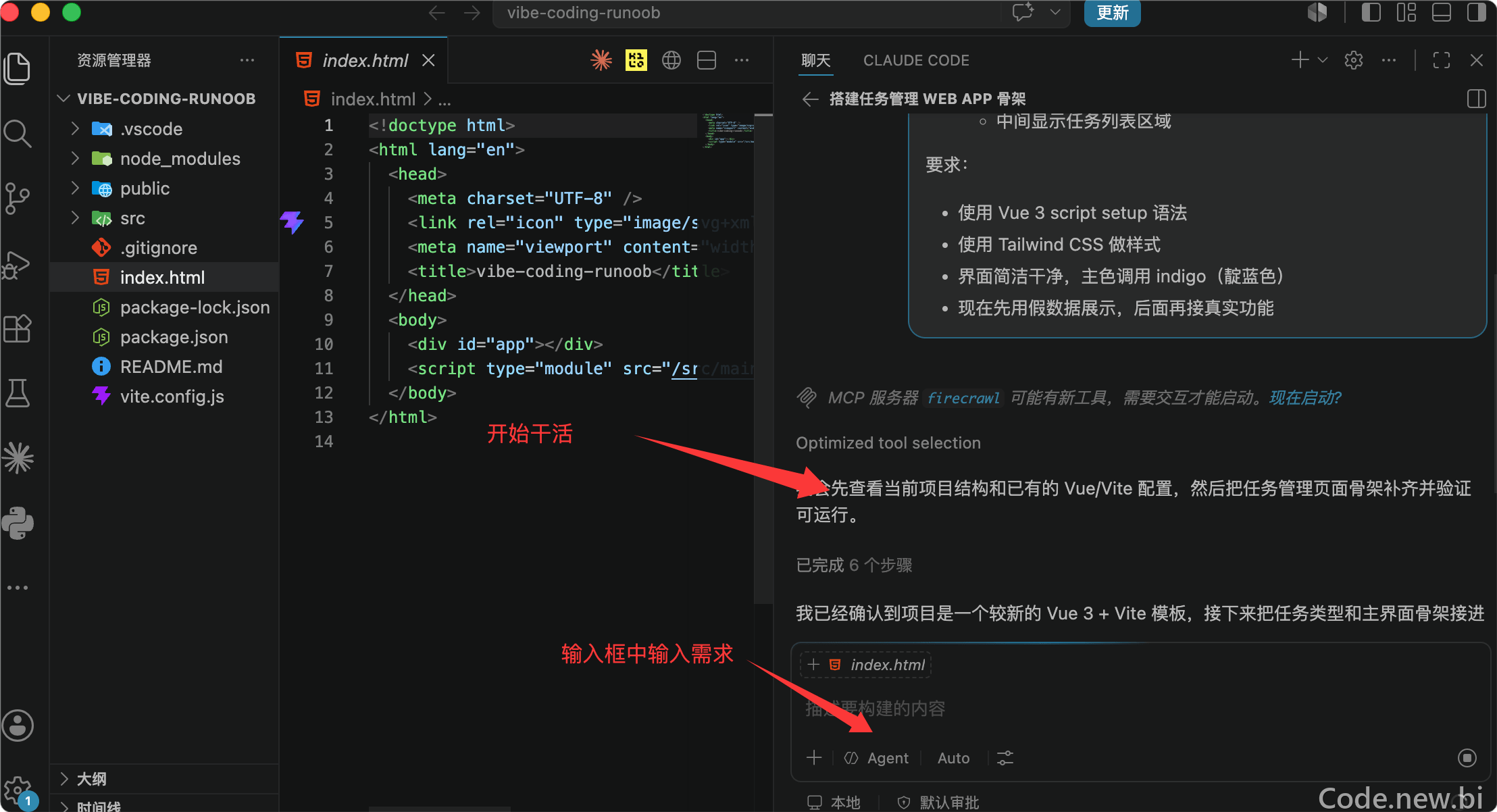Switch to the CLAUDE CODE tab

coord(916,61)
